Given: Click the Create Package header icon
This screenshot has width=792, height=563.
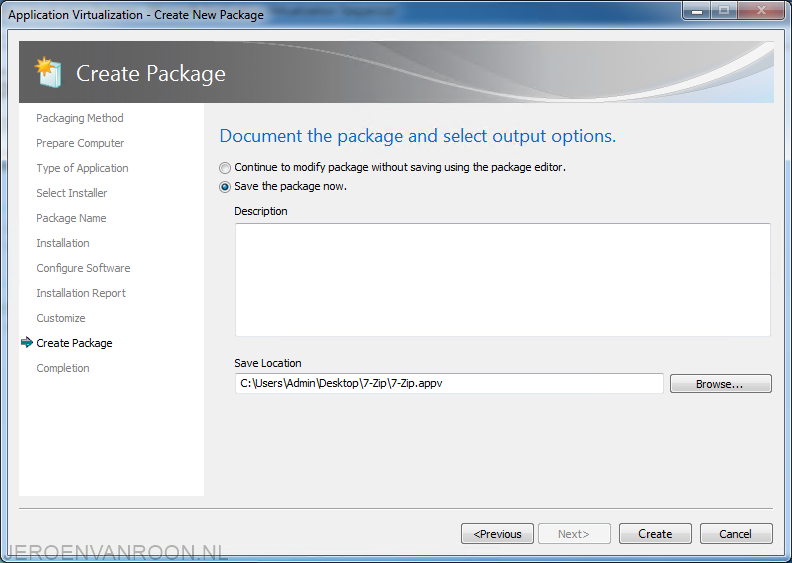Looking at the screenshot, I should point(48,72).
